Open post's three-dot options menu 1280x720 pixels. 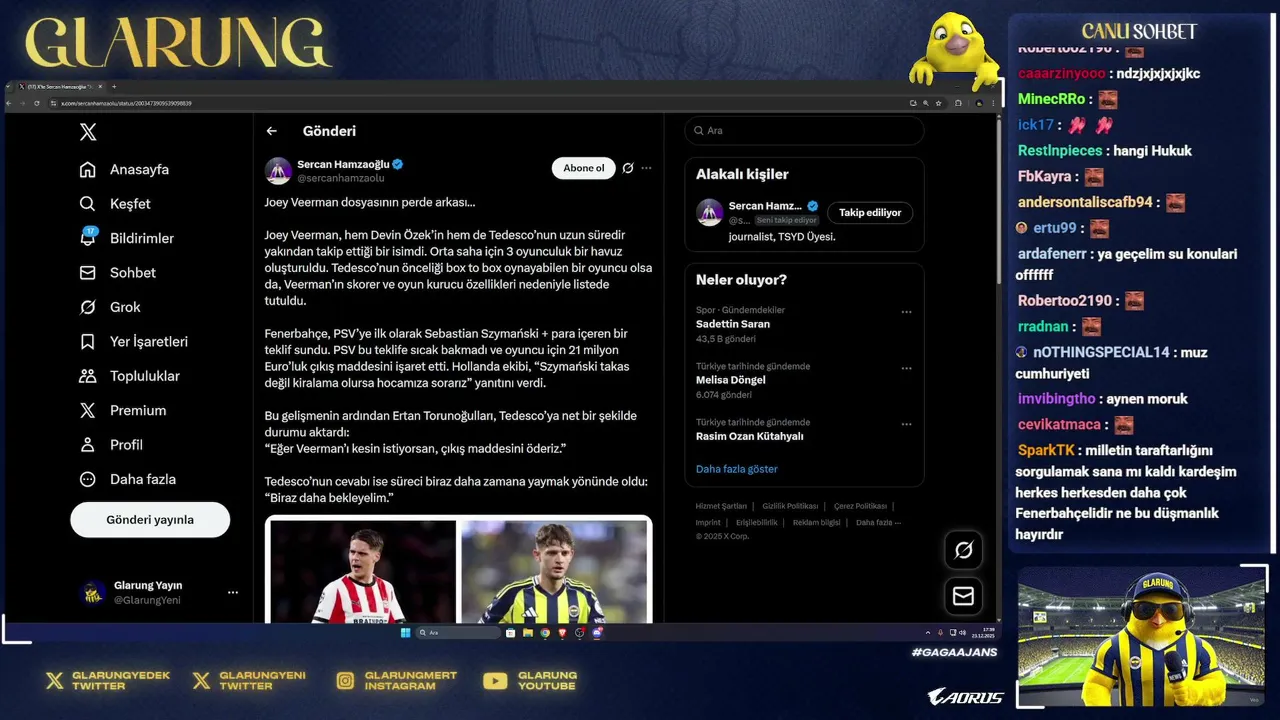tap(647, 168)
